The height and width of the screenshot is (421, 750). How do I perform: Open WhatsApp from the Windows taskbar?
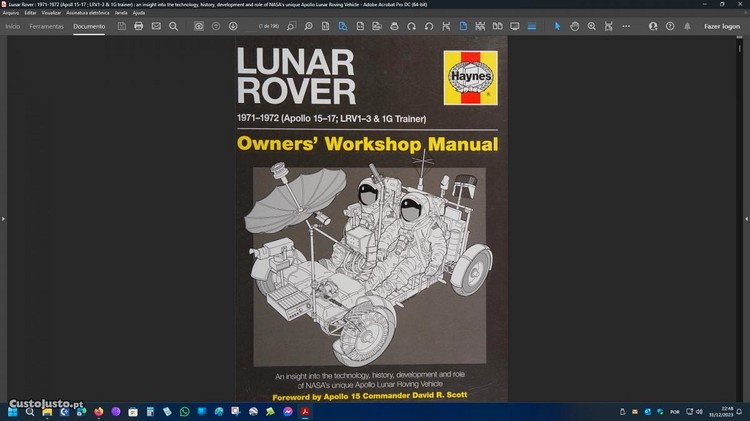tap(184, 411)
